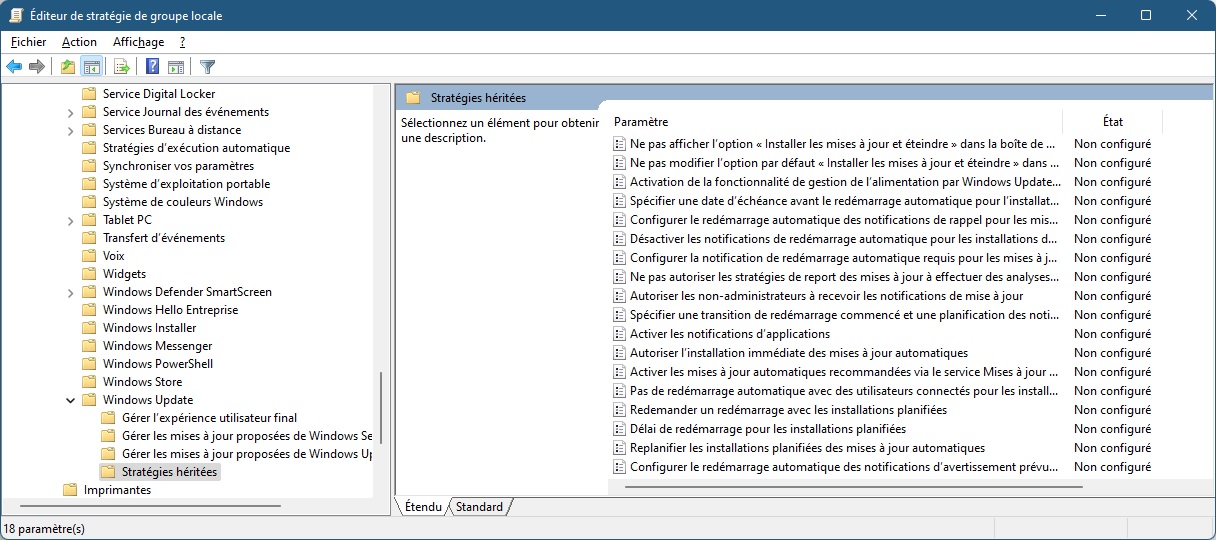Select Gérer les mises à jour proposées de Windows Up
The height and width of the screenshot is (540, 1216).
pyautogui.click(x=246, y=454)
